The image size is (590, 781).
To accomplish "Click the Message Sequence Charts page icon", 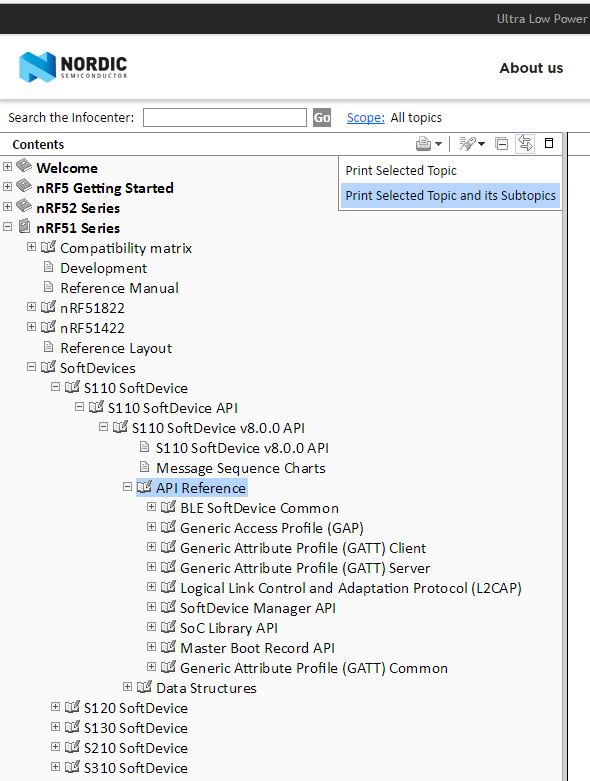I will pyautogui.click(x=144, y=466).
